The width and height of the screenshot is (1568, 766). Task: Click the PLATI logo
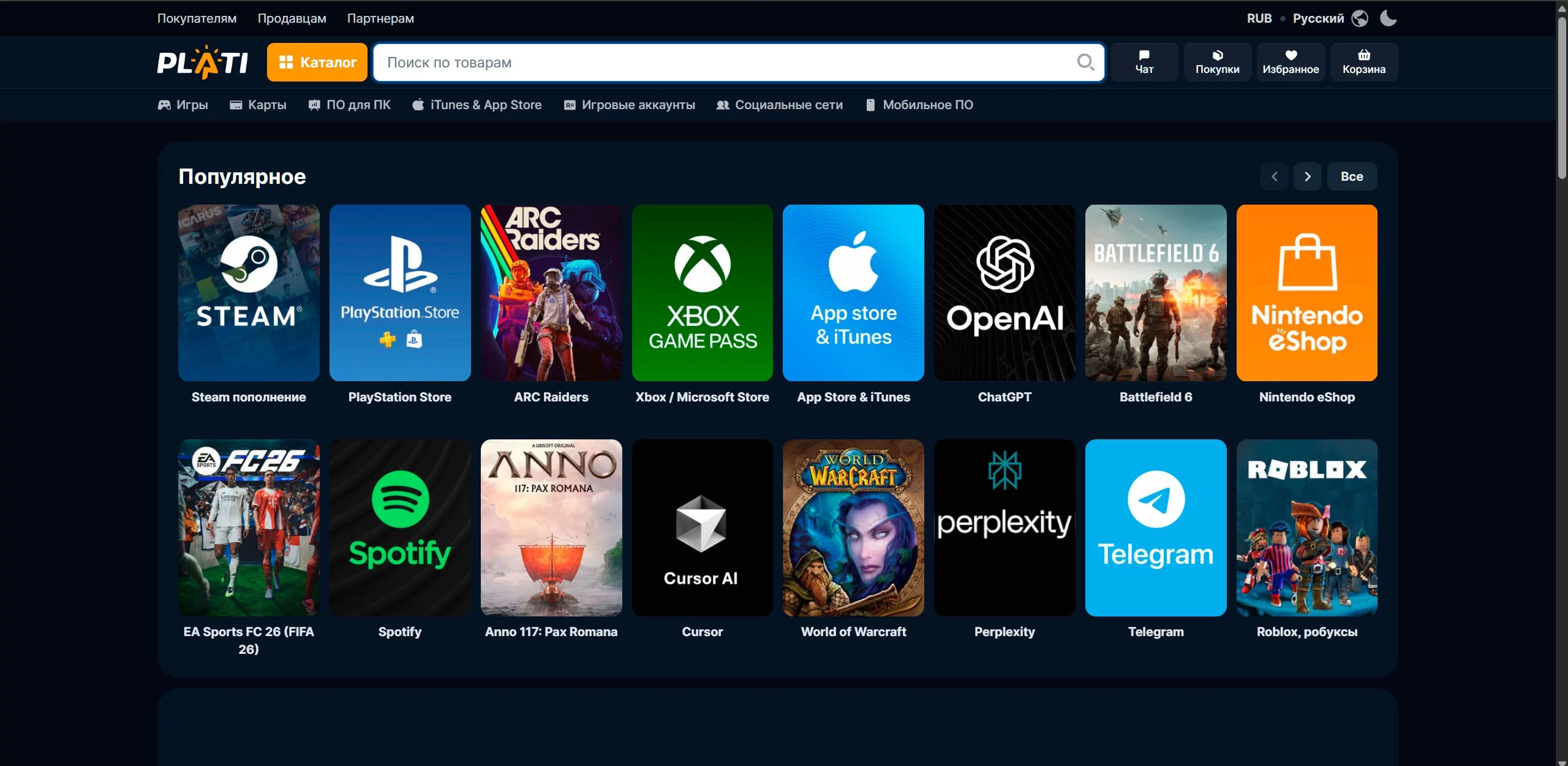point(203,62)
